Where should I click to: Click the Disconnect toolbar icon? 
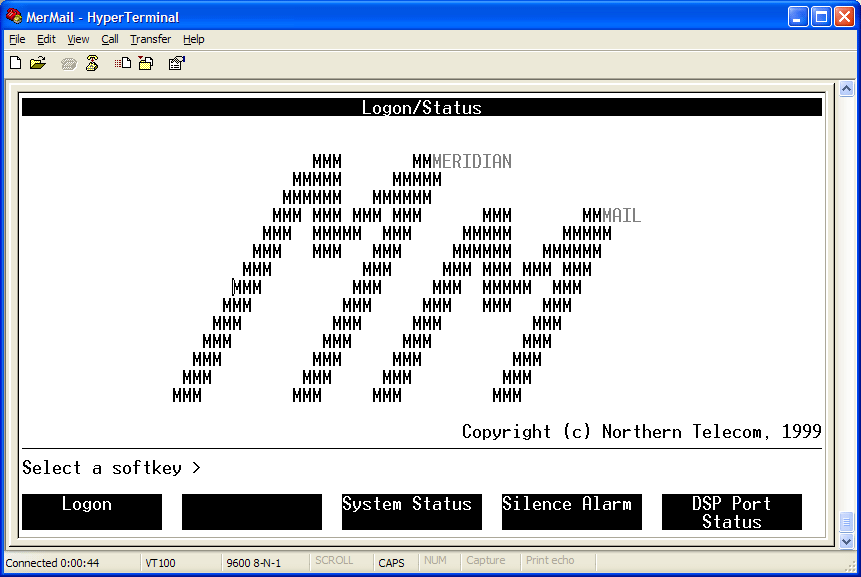coord(92,63)
